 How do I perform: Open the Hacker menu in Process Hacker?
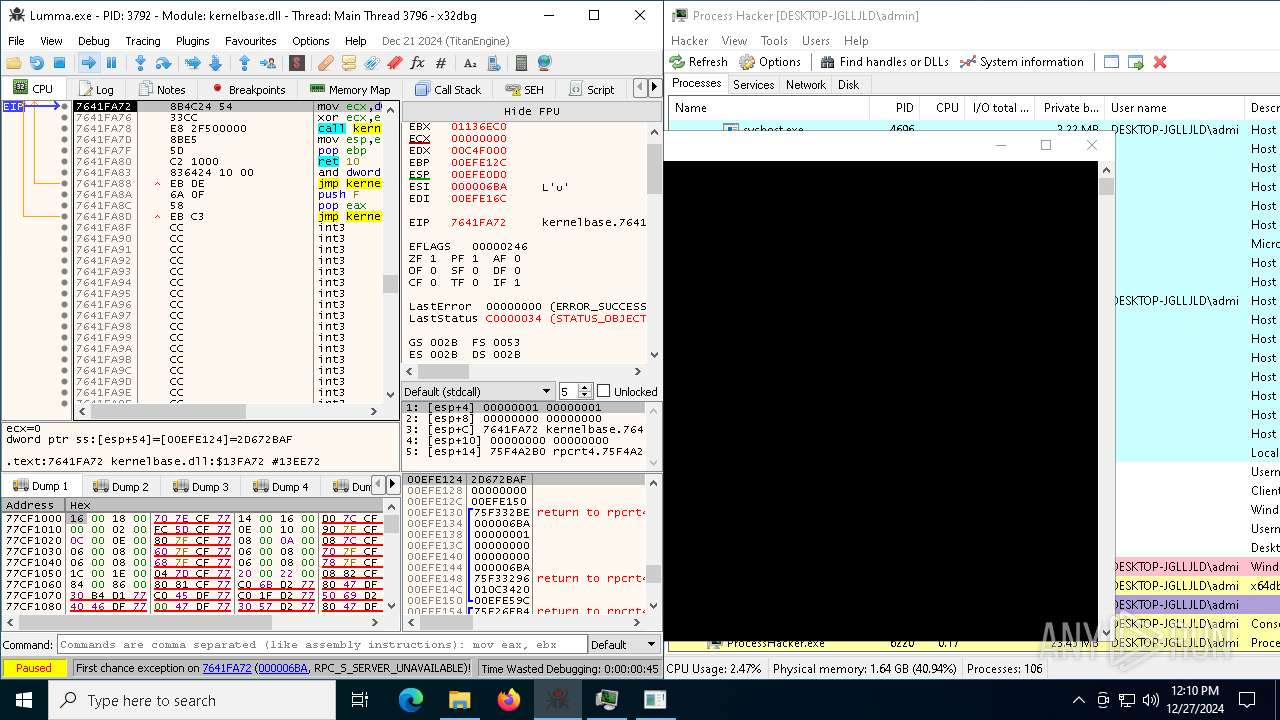click(x=690, y=41)
